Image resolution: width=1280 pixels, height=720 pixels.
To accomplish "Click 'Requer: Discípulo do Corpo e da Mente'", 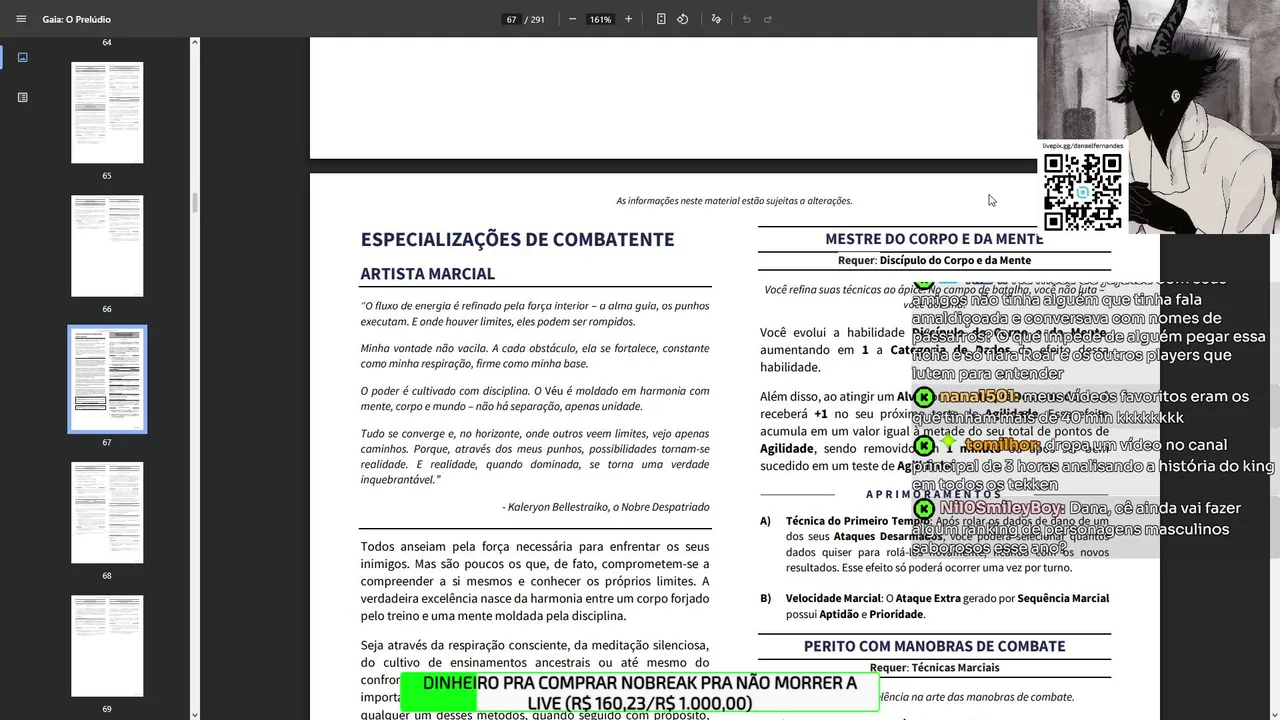I will 934,260.
